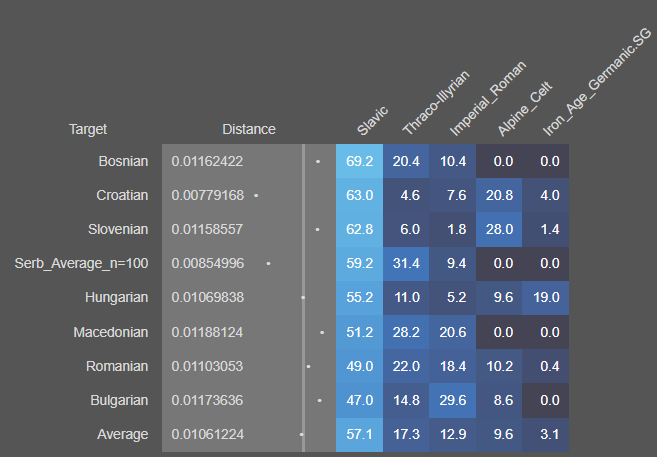The image size is (657, 457).
Task: Click the Distance column header
Action: pyautogui.click(x=249, y=129)
